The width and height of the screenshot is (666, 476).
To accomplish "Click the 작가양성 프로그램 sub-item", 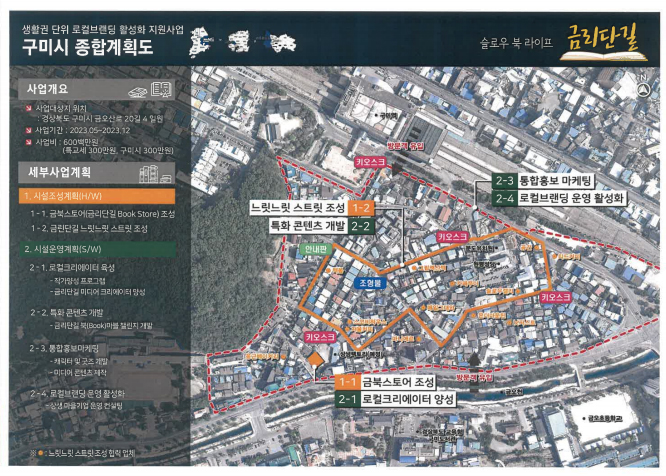I will [78, 281].
